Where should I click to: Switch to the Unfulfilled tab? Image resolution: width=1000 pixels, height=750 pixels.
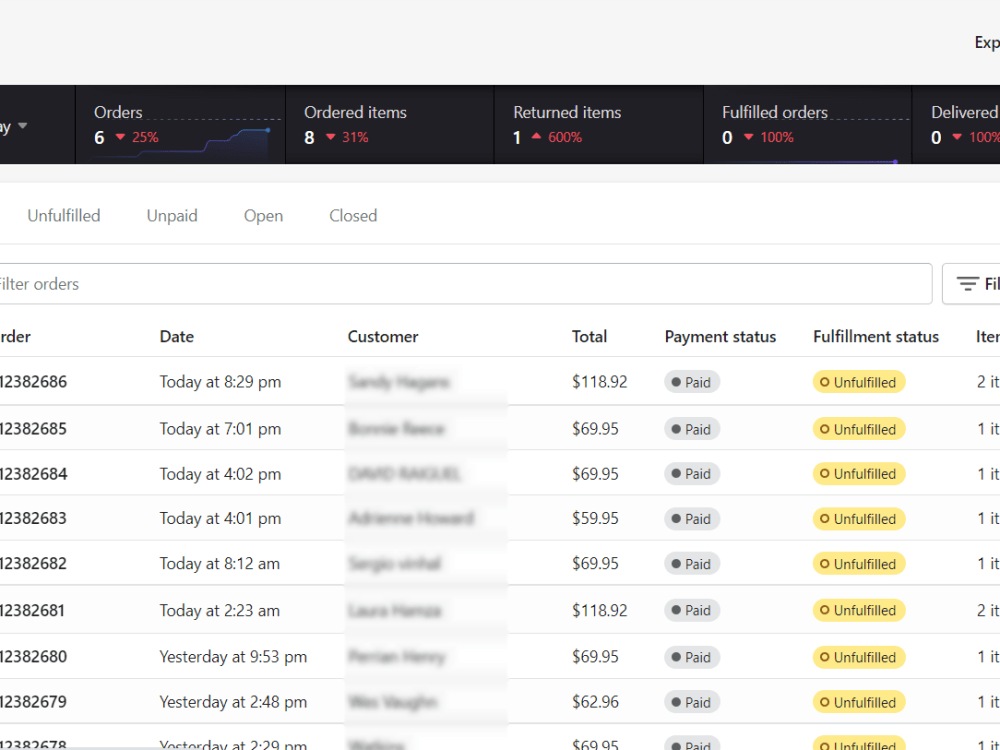pyautogui.click(x=64, y=215)
